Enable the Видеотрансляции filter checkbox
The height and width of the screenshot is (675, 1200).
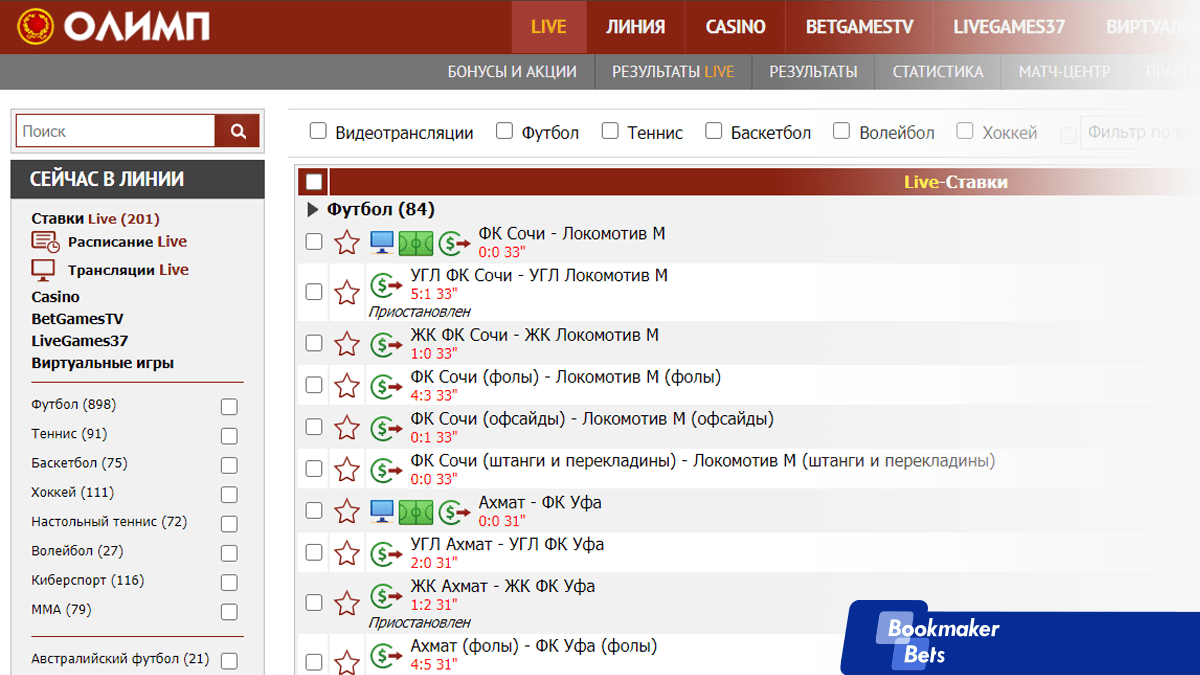pos(318,131)
